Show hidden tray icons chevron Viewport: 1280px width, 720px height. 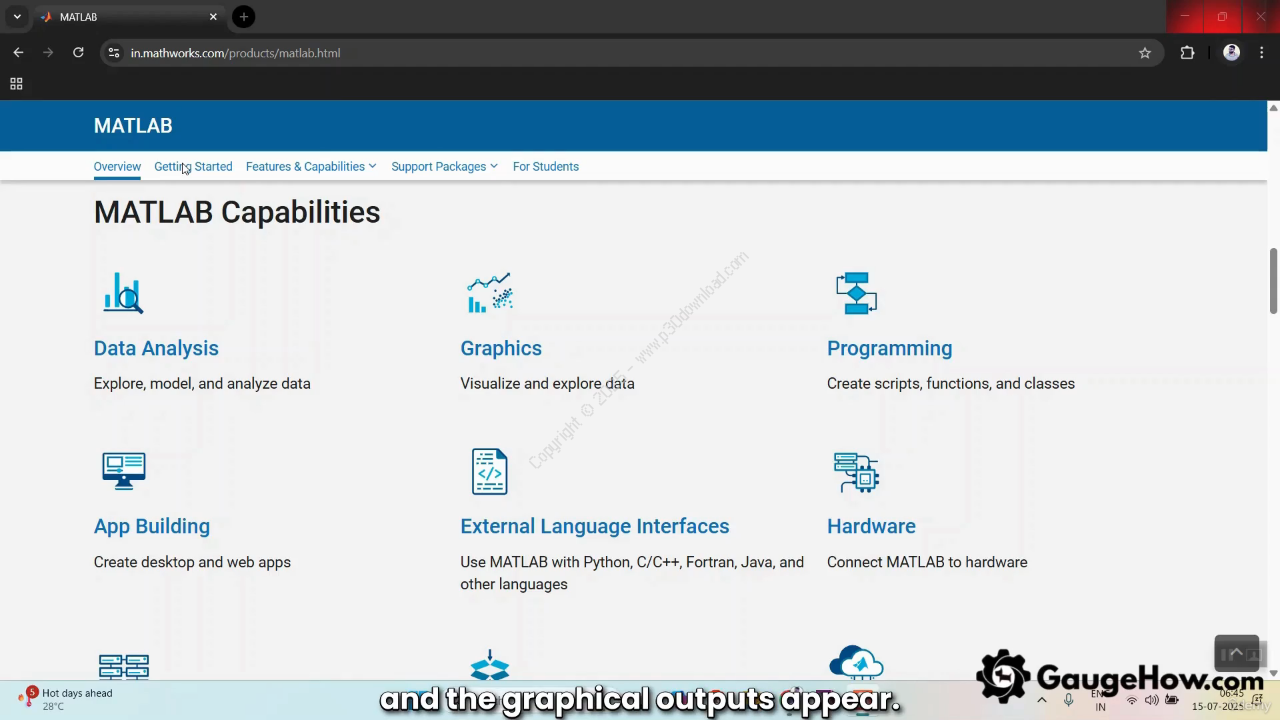click(x=1042, y=700)
